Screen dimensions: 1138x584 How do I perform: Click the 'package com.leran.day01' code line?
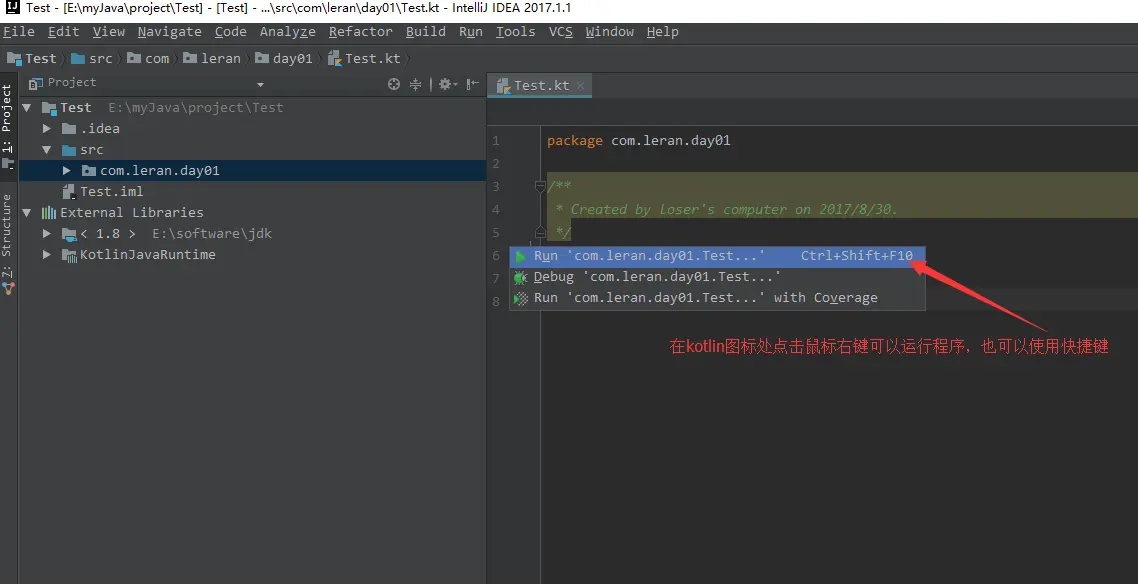click(x=639, y=140)
